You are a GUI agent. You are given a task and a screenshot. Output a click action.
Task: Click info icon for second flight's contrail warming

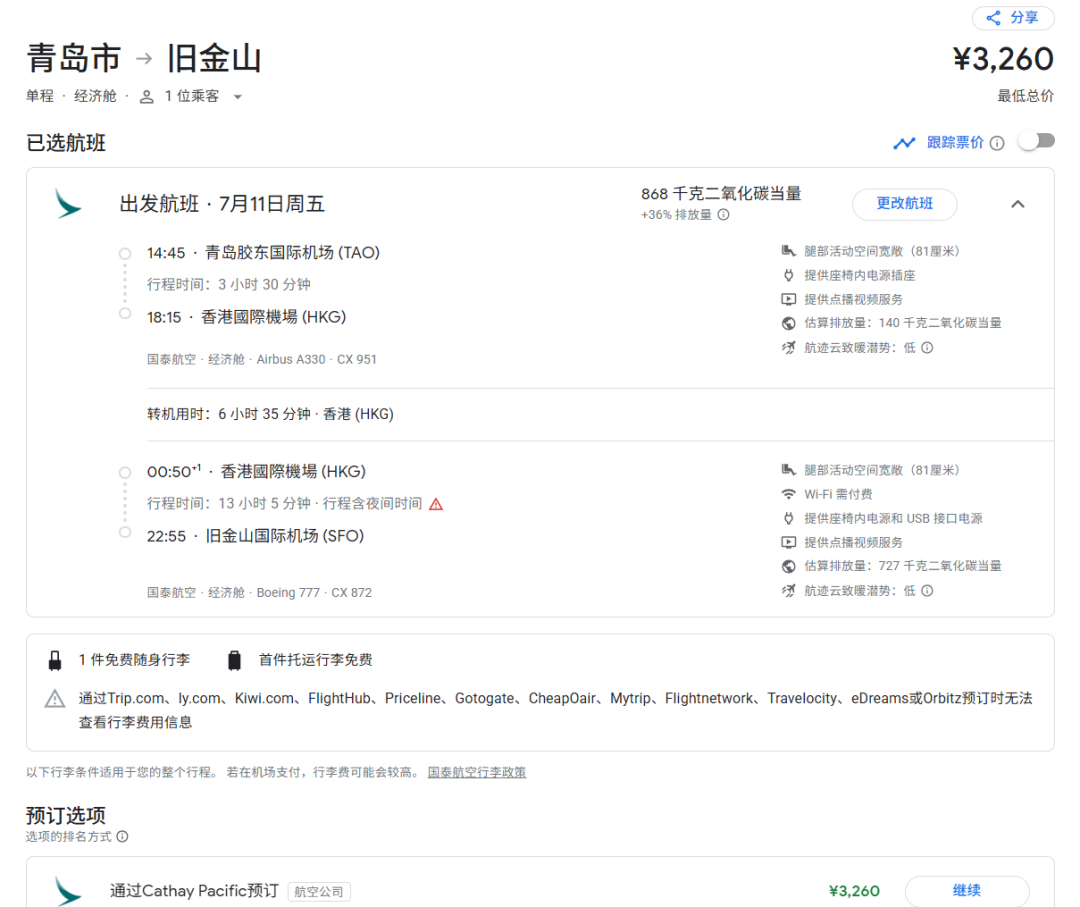pos(927,591)
